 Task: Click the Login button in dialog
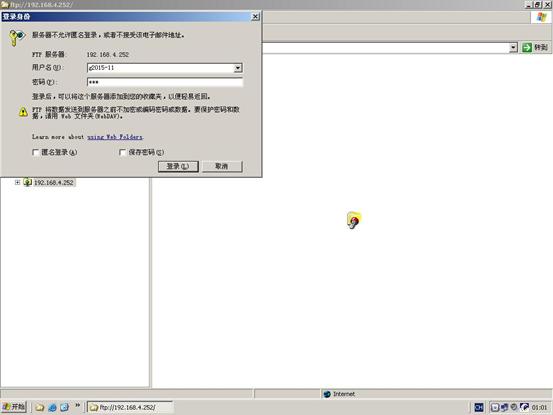tap(178, 166)
